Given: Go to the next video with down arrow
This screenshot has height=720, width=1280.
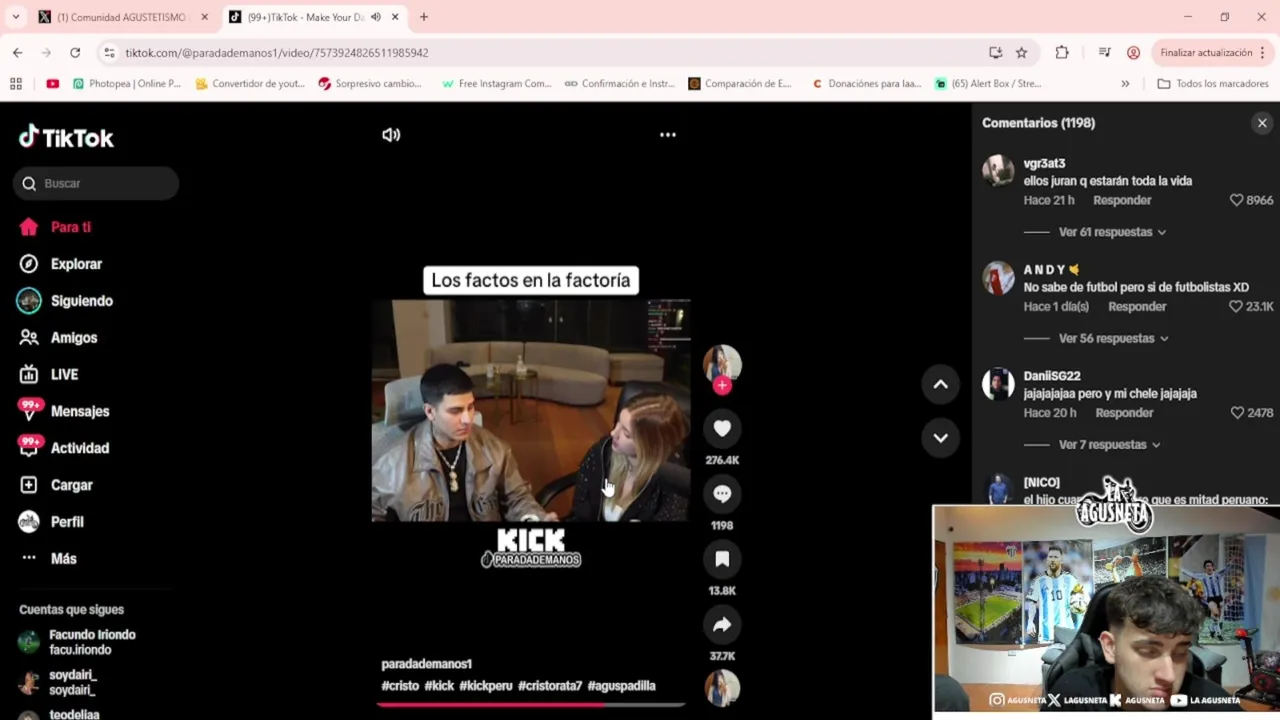Looking at the screenshot, I should tap(941, 437).
